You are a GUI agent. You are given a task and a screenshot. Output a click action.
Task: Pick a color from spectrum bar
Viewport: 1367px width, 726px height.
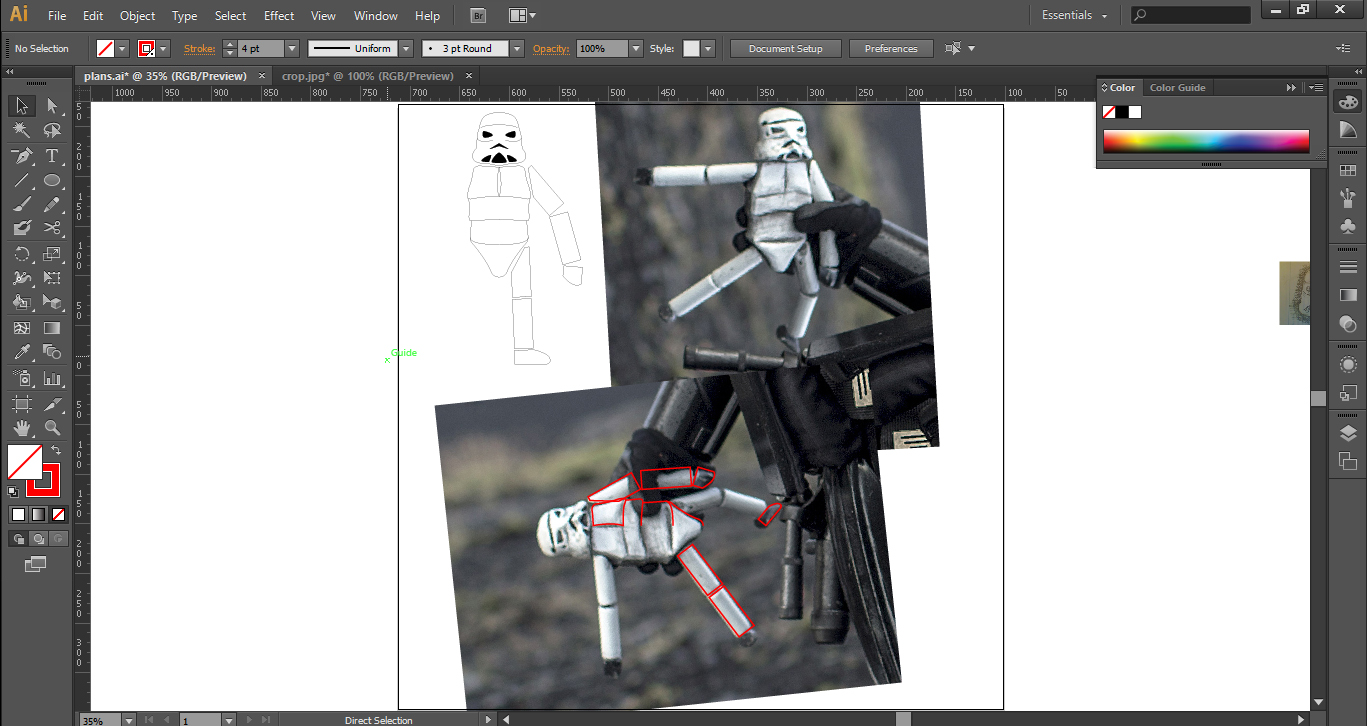[1206, 141]
